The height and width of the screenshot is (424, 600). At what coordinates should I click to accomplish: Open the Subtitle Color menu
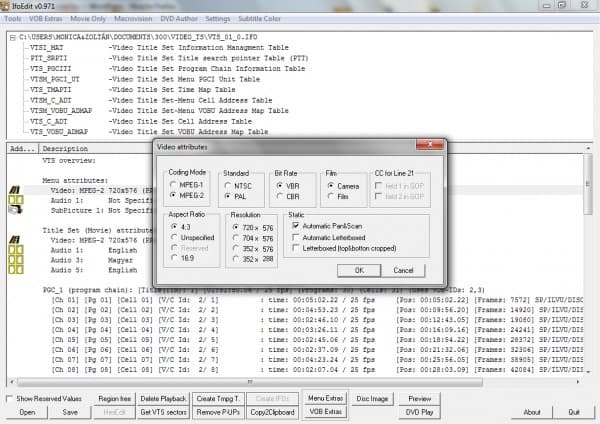coord(261,18)
